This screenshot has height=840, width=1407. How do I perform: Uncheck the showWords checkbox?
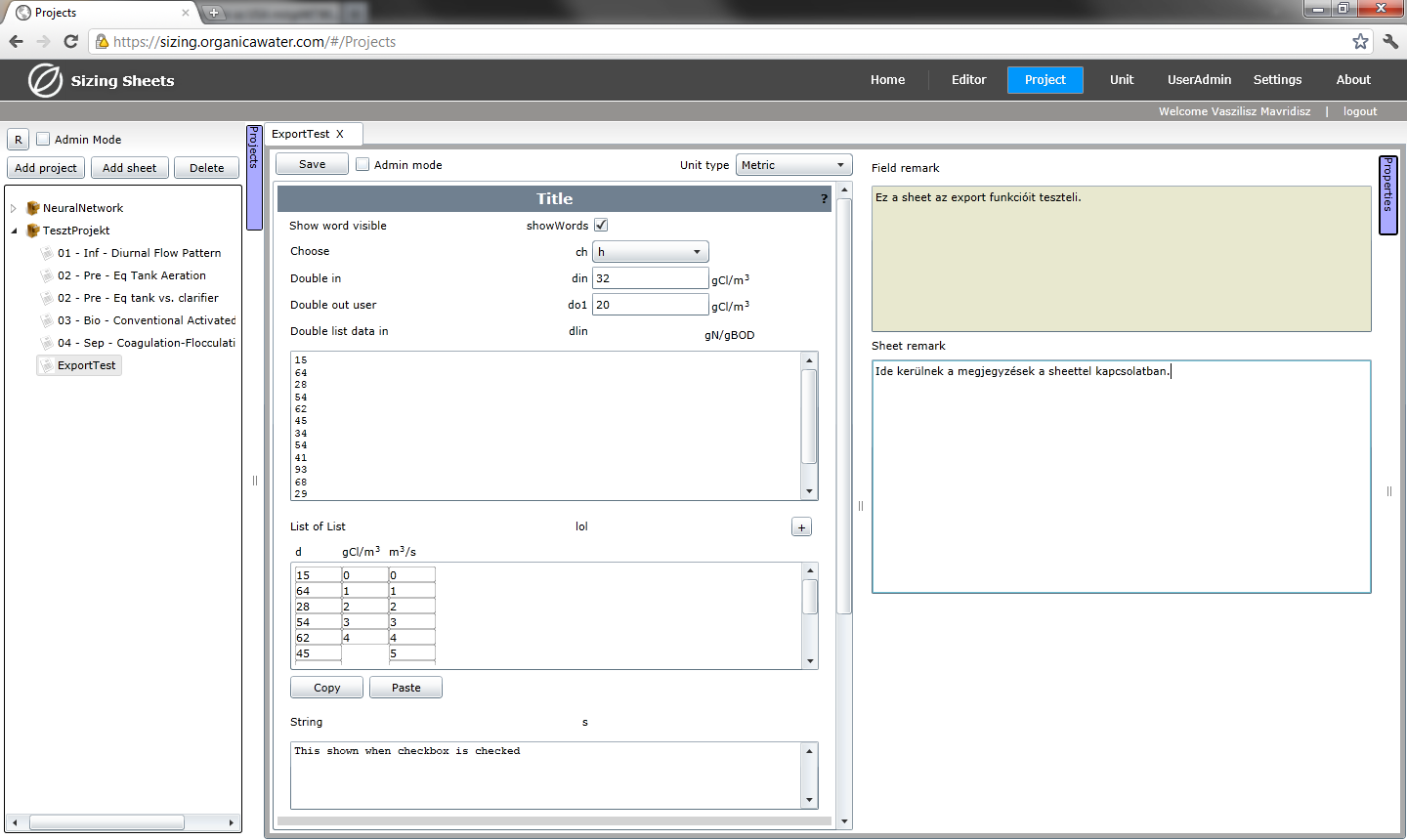tap(601, 226)
